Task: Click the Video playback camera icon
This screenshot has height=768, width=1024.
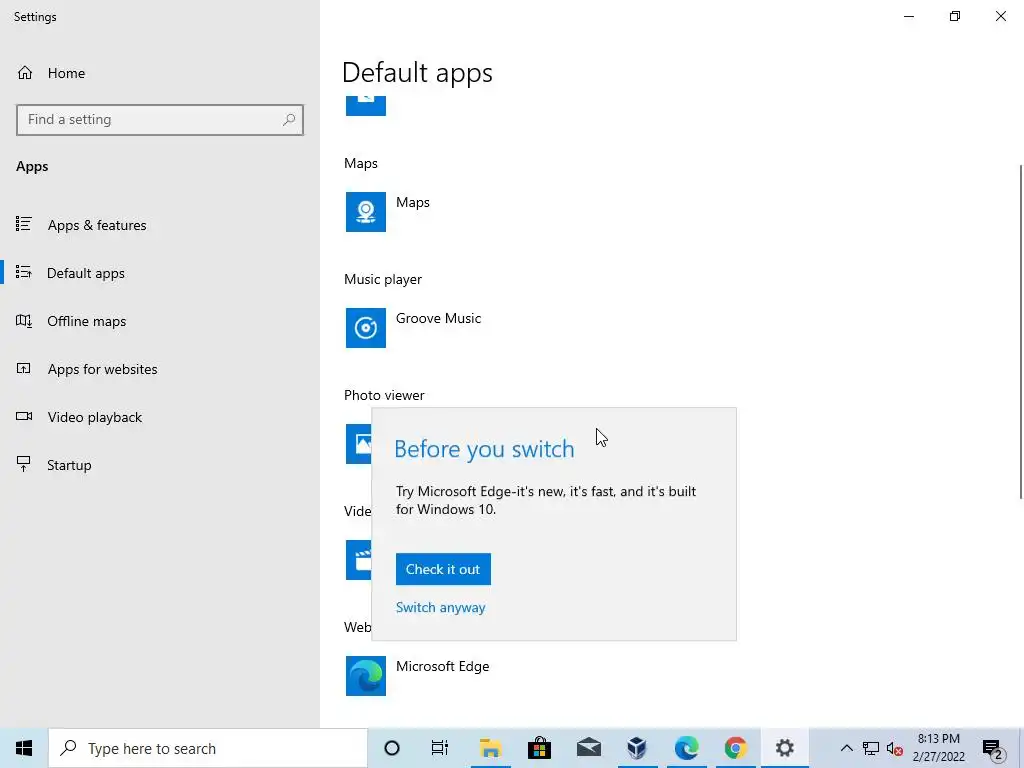Action: [x=24, y=417]
